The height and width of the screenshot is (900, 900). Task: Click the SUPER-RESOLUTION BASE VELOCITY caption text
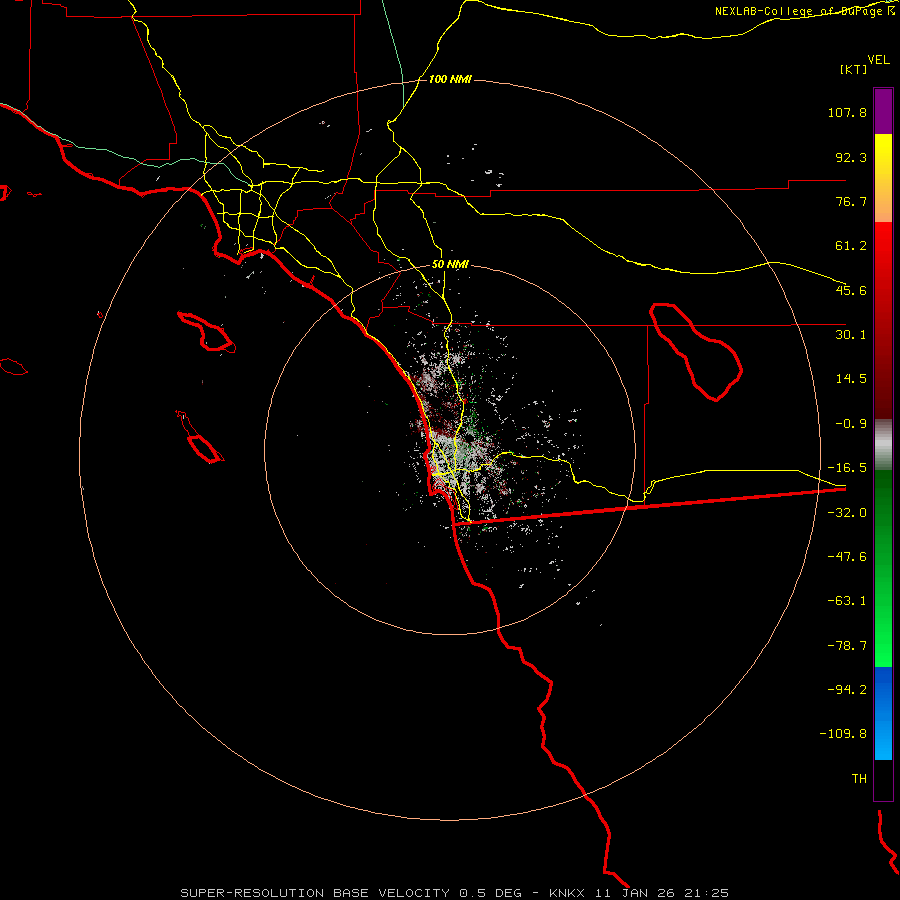[315, 893]
